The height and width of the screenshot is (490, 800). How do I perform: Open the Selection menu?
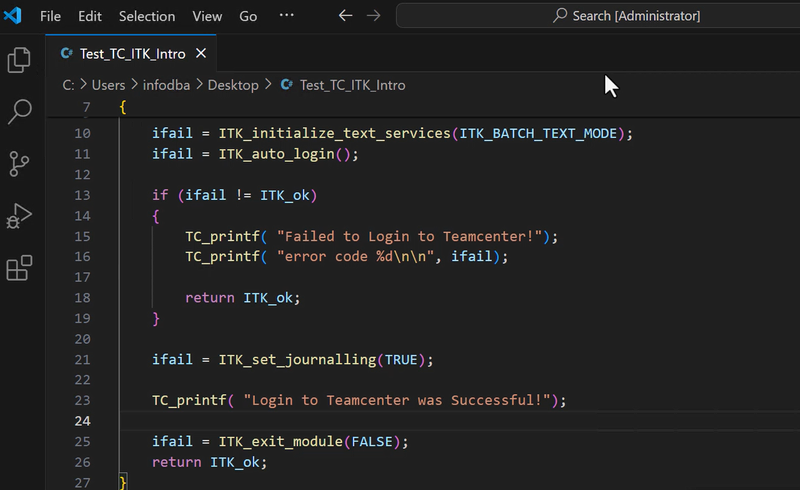click(x=146, y=16)
